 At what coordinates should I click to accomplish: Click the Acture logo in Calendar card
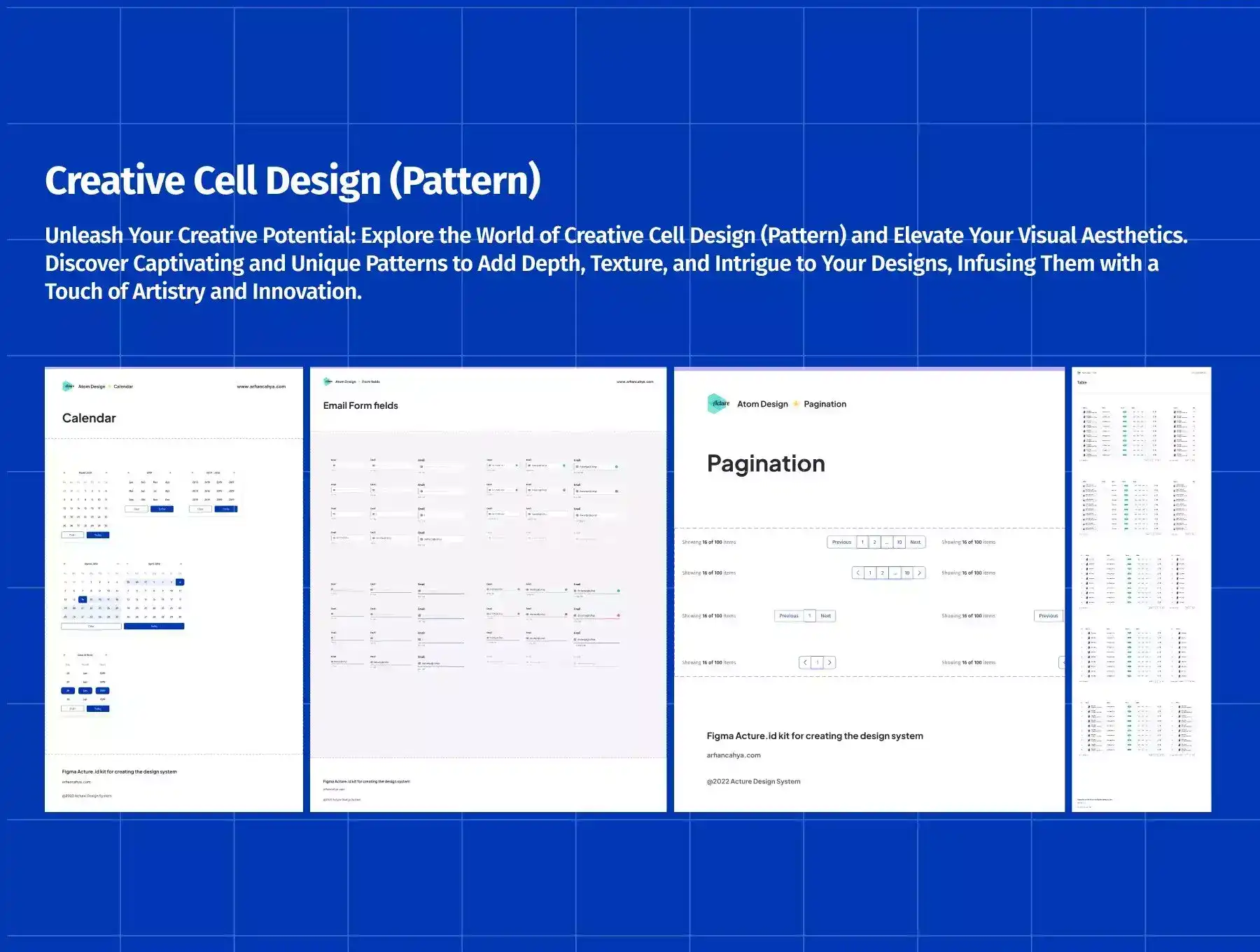tap(68, 386)
